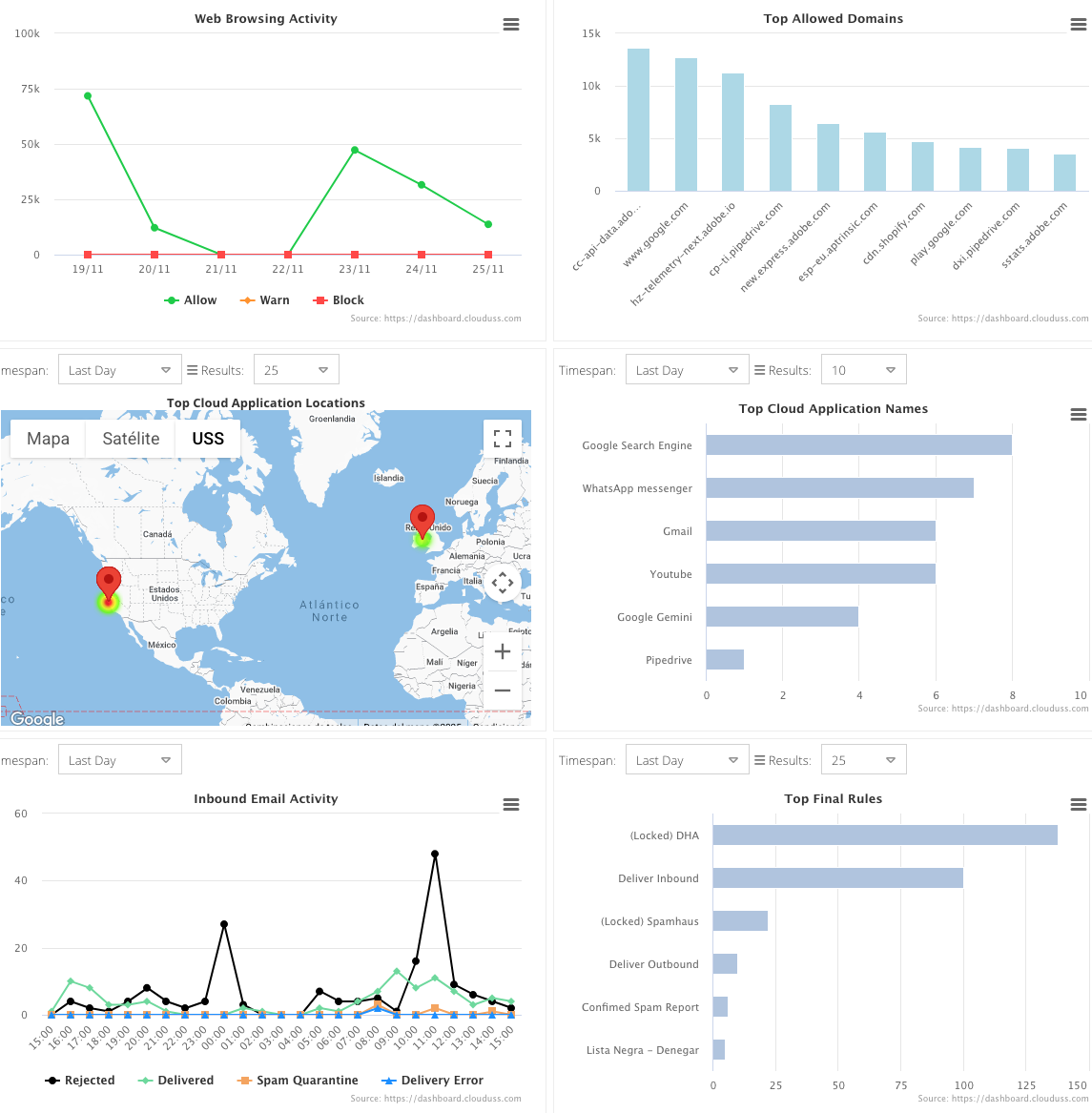The width and height of the screenshot is (1092, 1113).
Task: Zoom out on the map
Action: point(503,690)
